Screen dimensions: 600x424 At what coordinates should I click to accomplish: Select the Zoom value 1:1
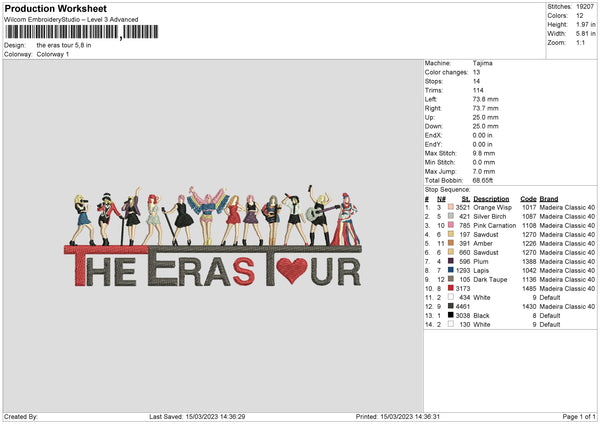(580, 42)
